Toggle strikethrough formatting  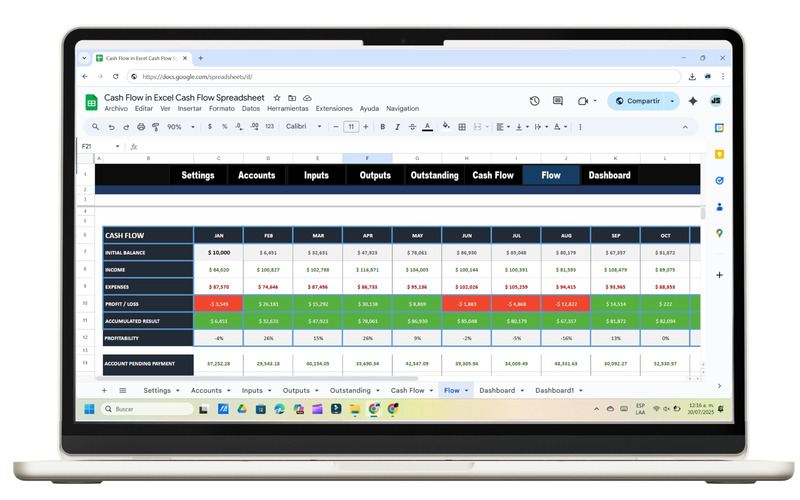[x=412, y=127]
